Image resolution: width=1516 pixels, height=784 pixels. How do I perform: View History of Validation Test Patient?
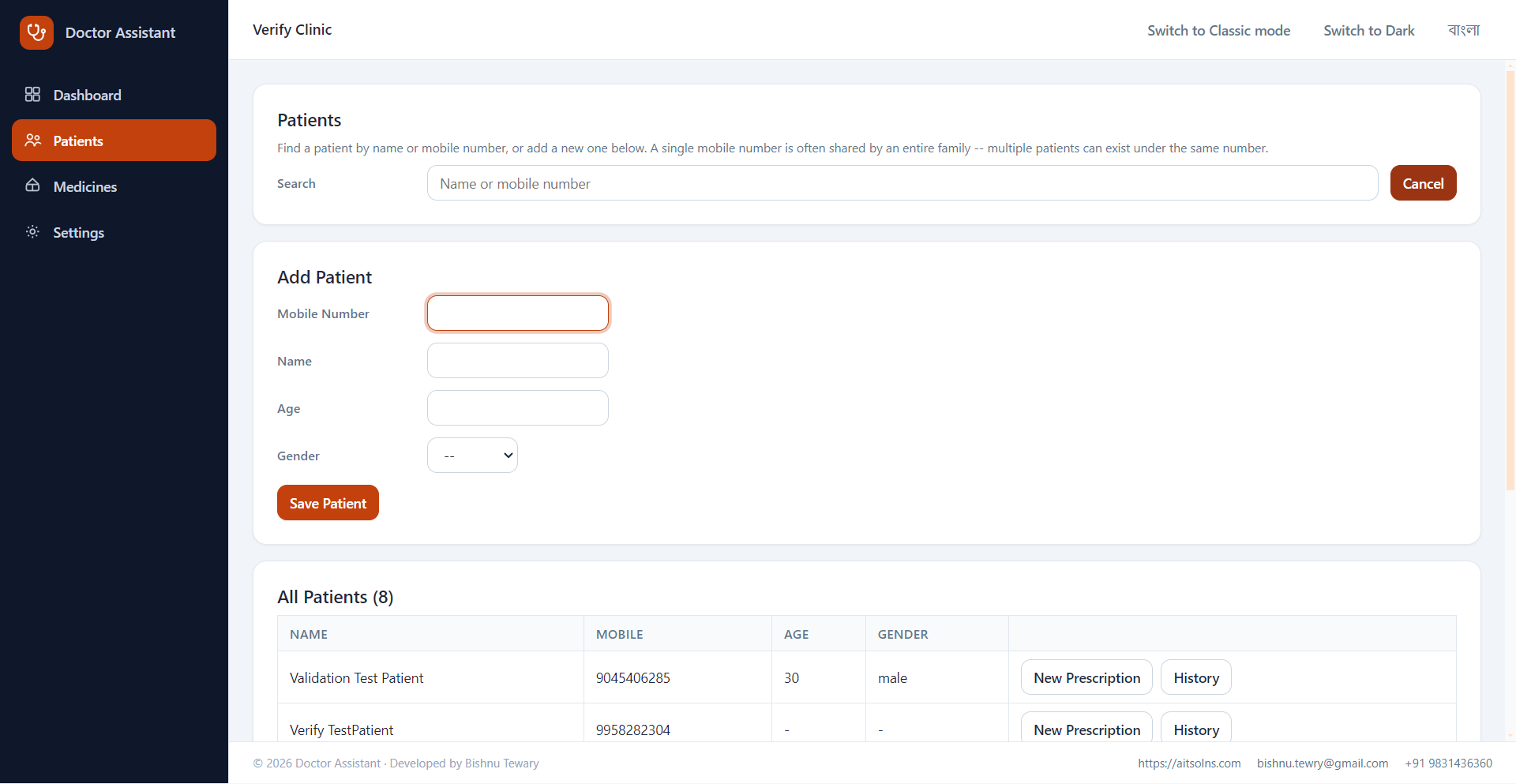coord(1196,677)
